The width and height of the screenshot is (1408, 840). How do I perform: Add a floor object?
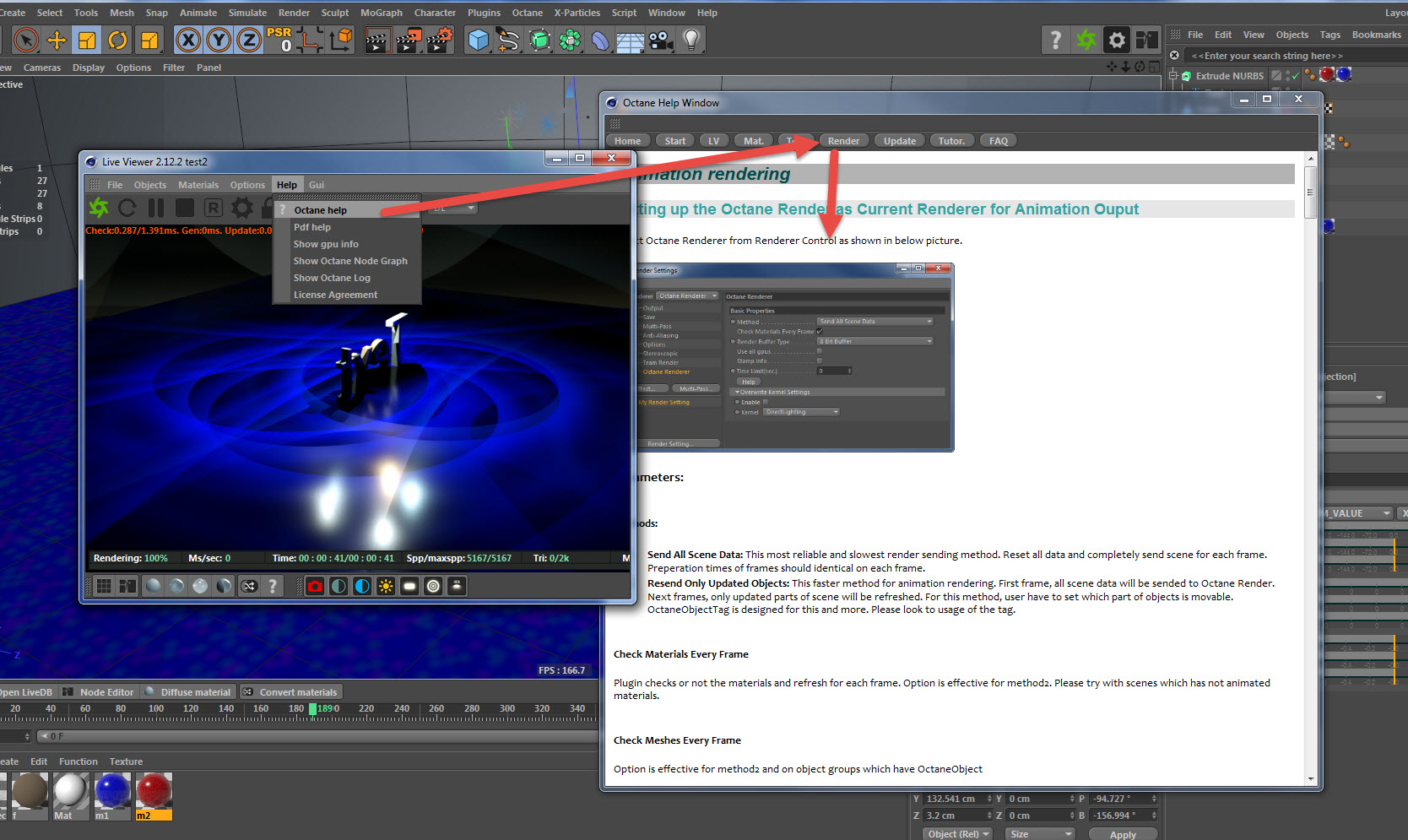click(x=631, y=40)
